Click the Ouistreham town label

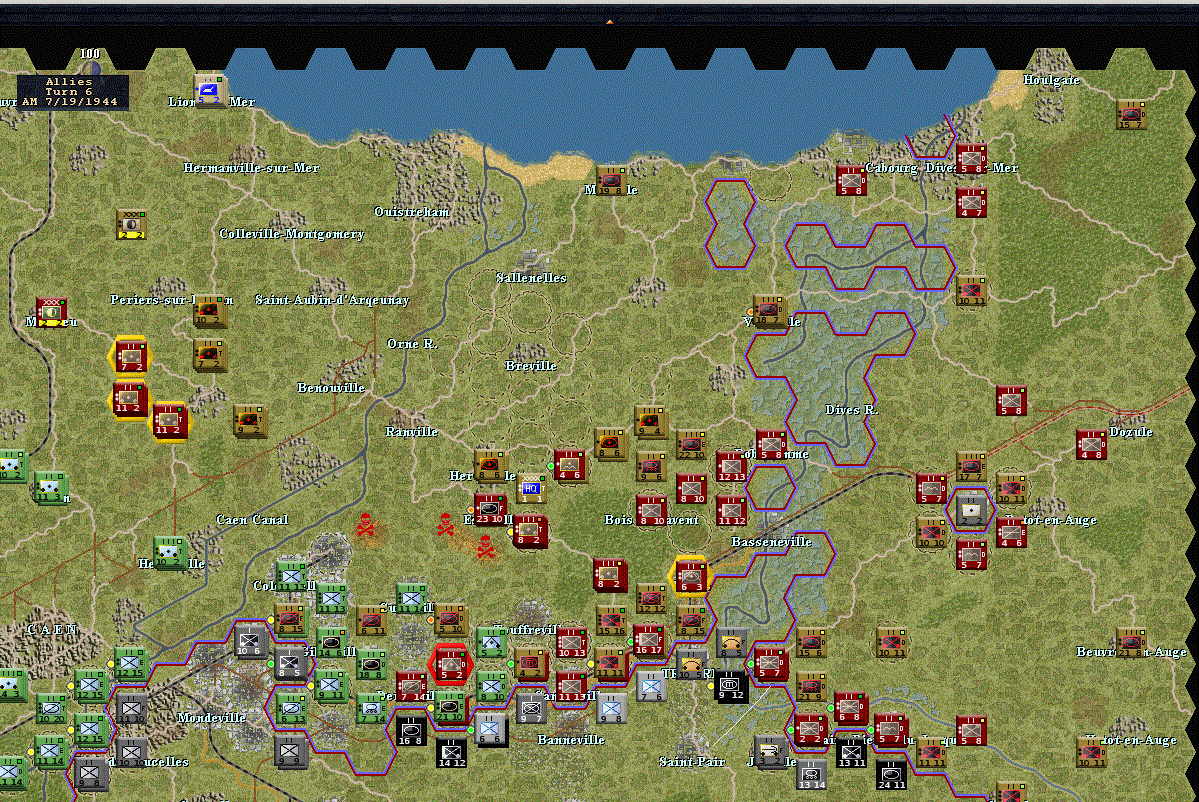(x=411, y=212)
